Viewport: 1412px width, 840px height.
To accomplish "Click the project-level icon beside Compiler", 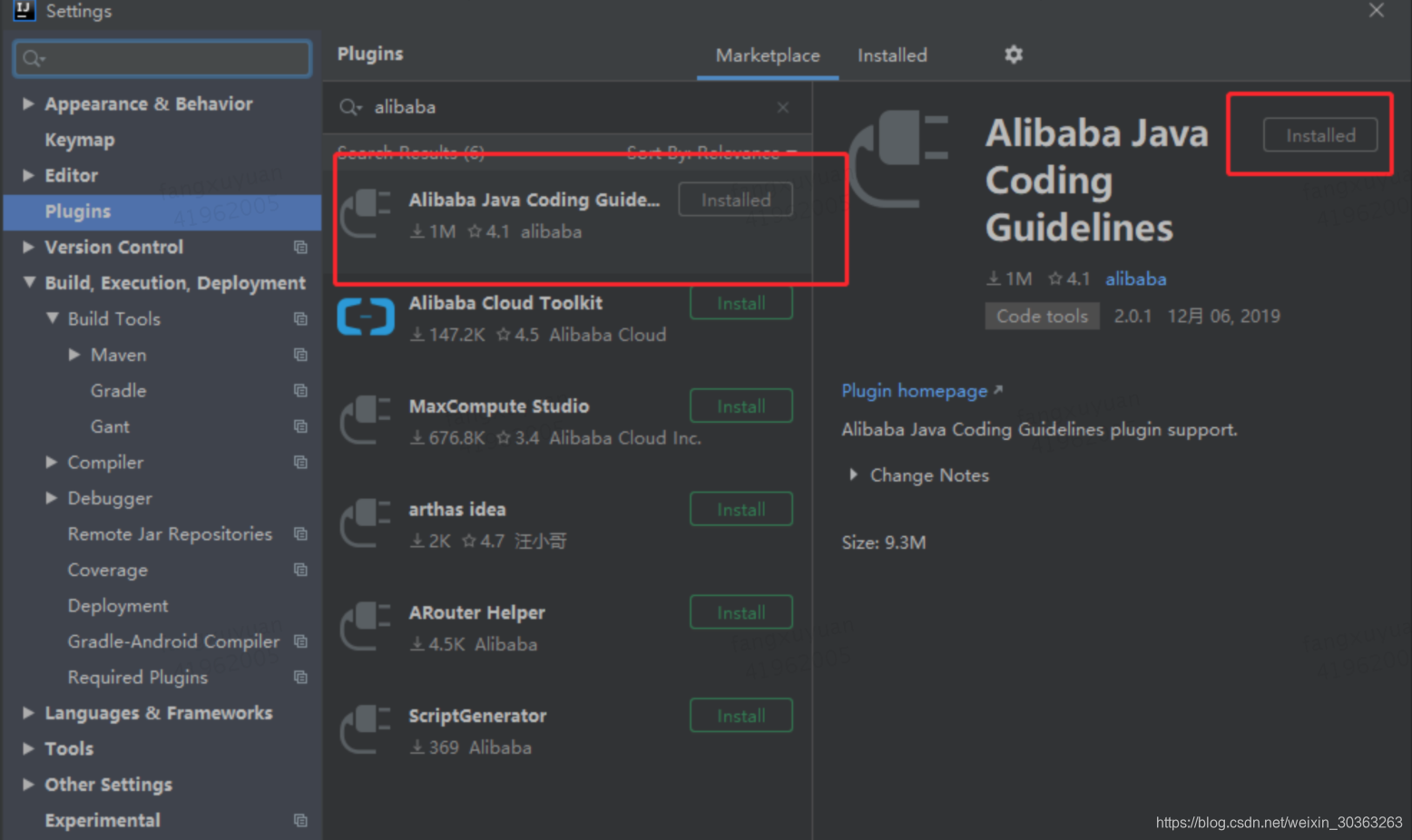I will 300,462.
